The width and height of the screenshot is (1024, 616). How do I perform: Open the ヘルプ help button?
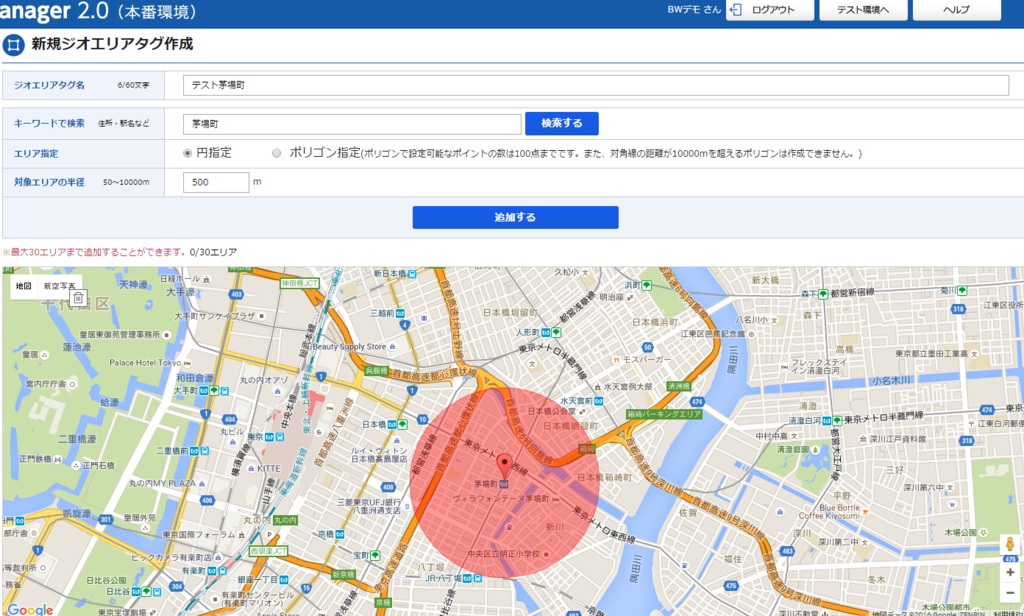957,10
